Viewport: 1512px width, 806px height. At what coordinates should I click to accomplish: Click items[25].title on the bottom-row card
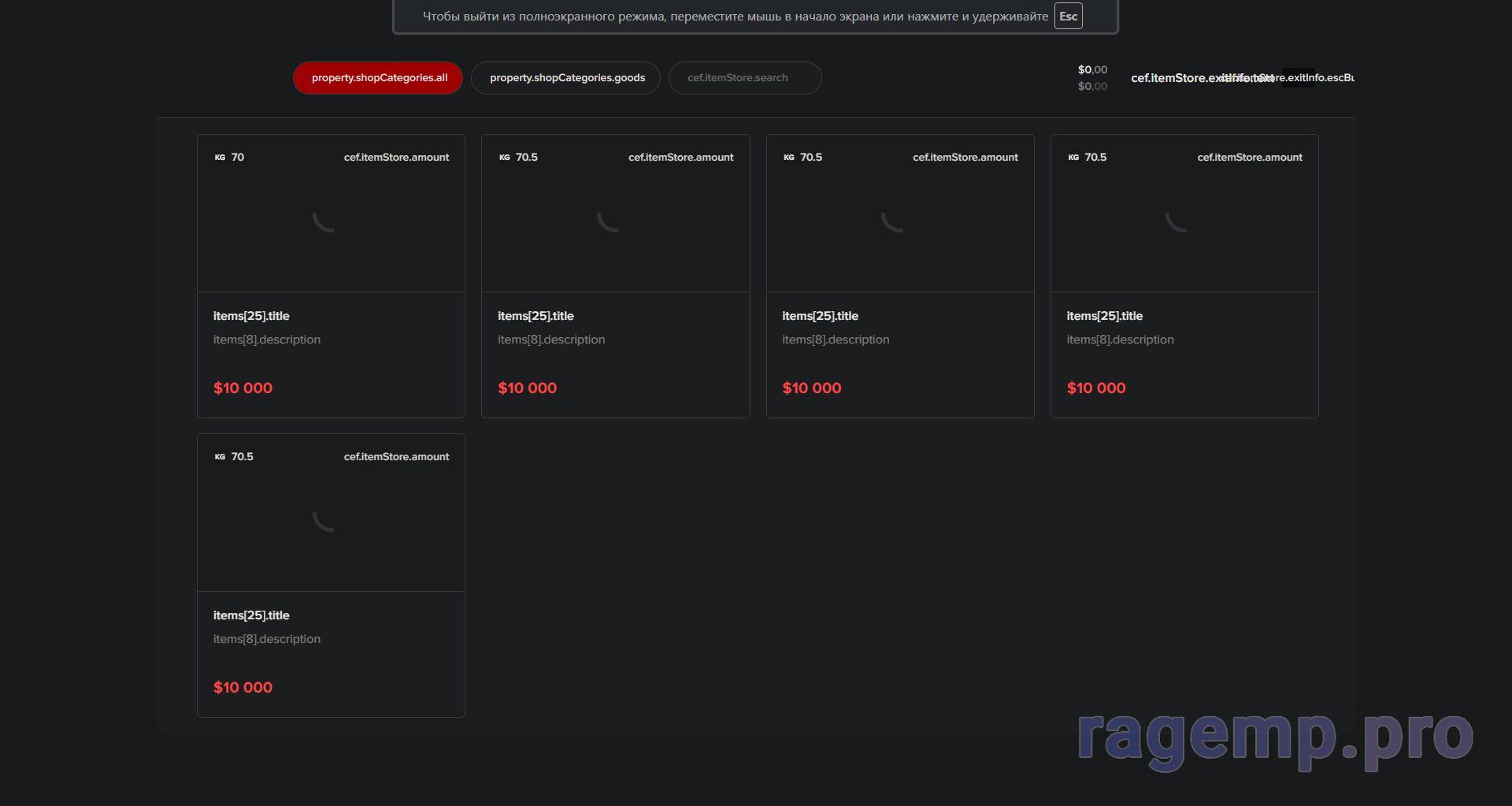[251, 615]
